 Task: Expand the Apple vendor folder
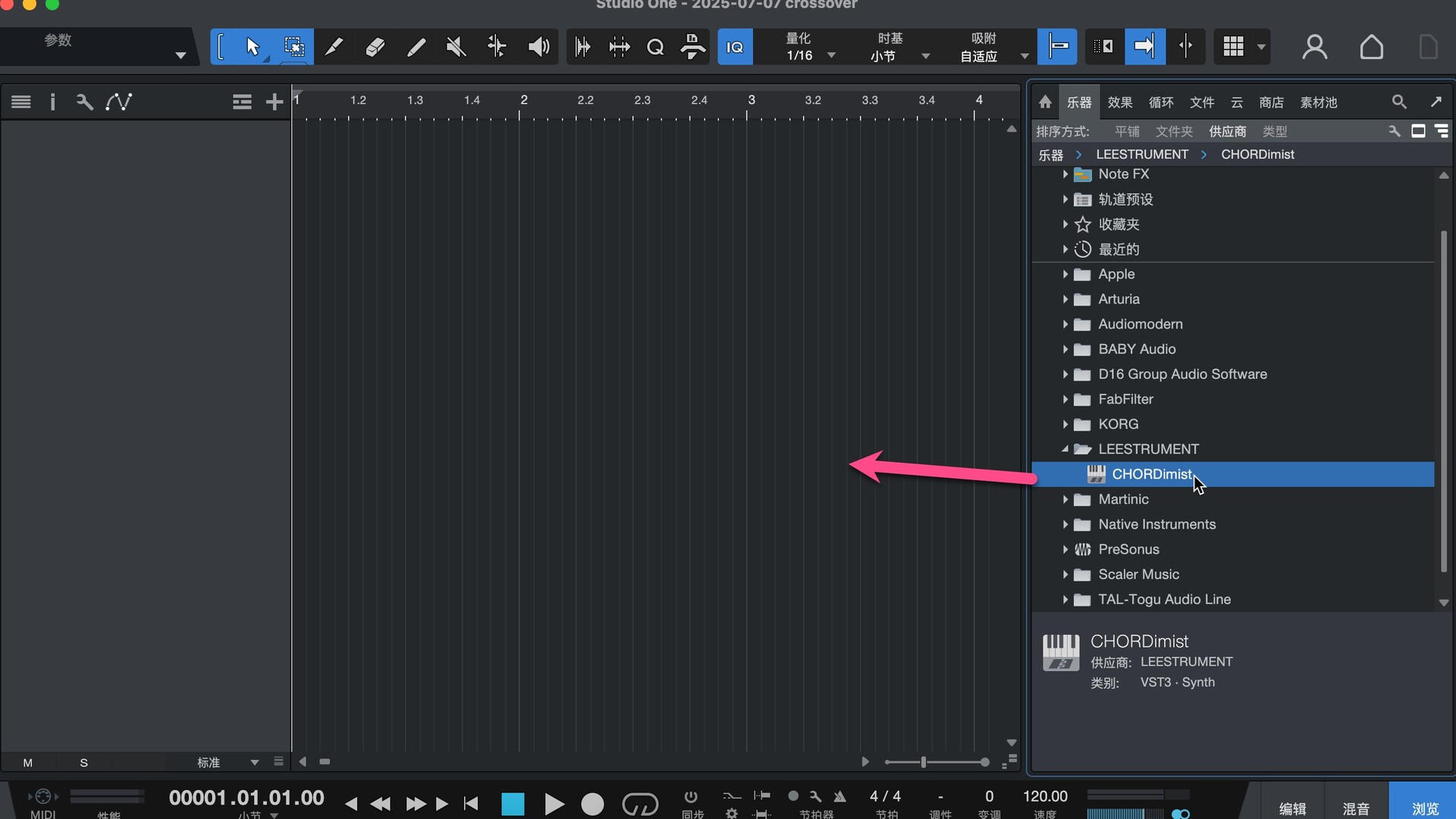click(1065, 275)
